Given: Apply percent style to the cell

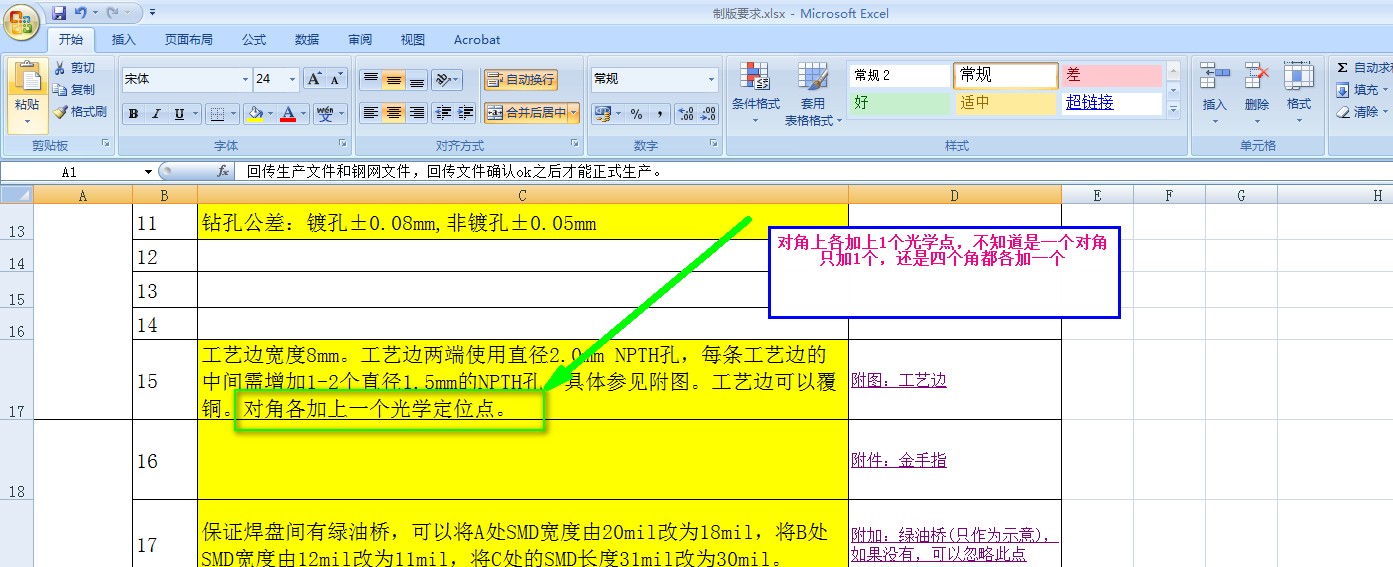Looking at the screenshot, I should click(x=636, y=113).
